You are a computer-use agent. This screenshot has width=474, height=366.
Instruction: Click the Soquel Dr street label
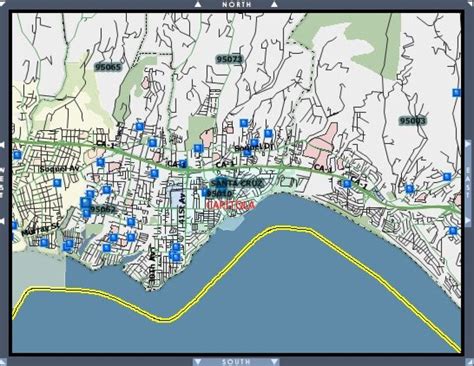tap(254, 147)
